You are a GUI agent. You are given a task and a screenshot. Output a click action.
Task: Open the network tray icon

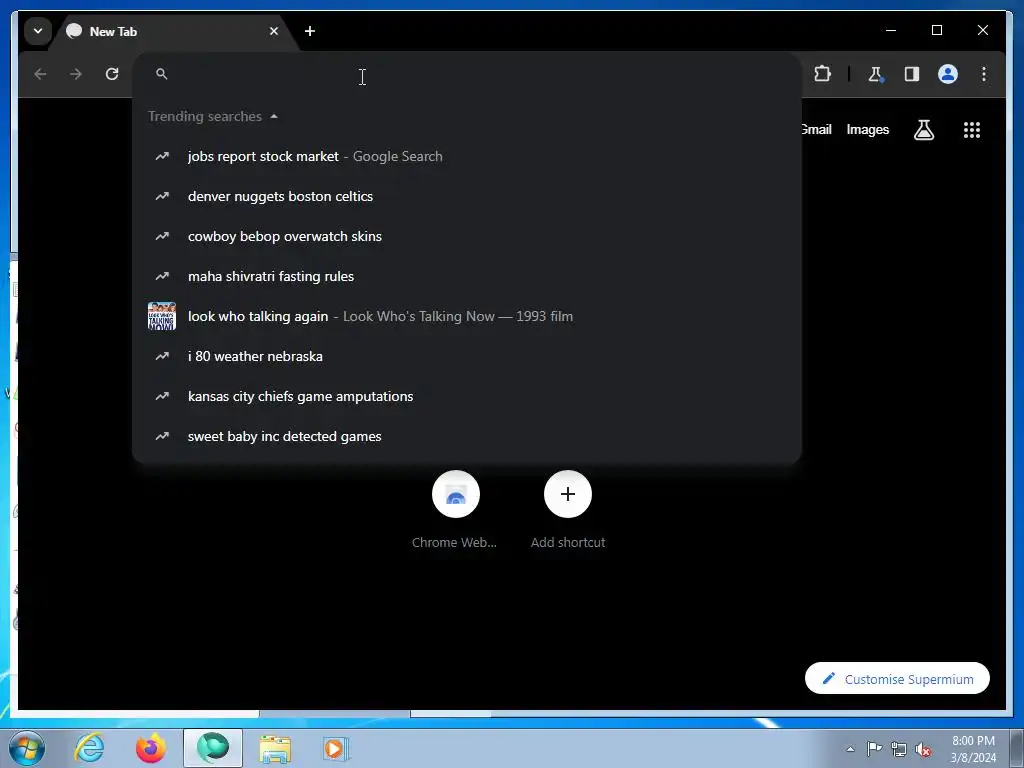(899, 749)
